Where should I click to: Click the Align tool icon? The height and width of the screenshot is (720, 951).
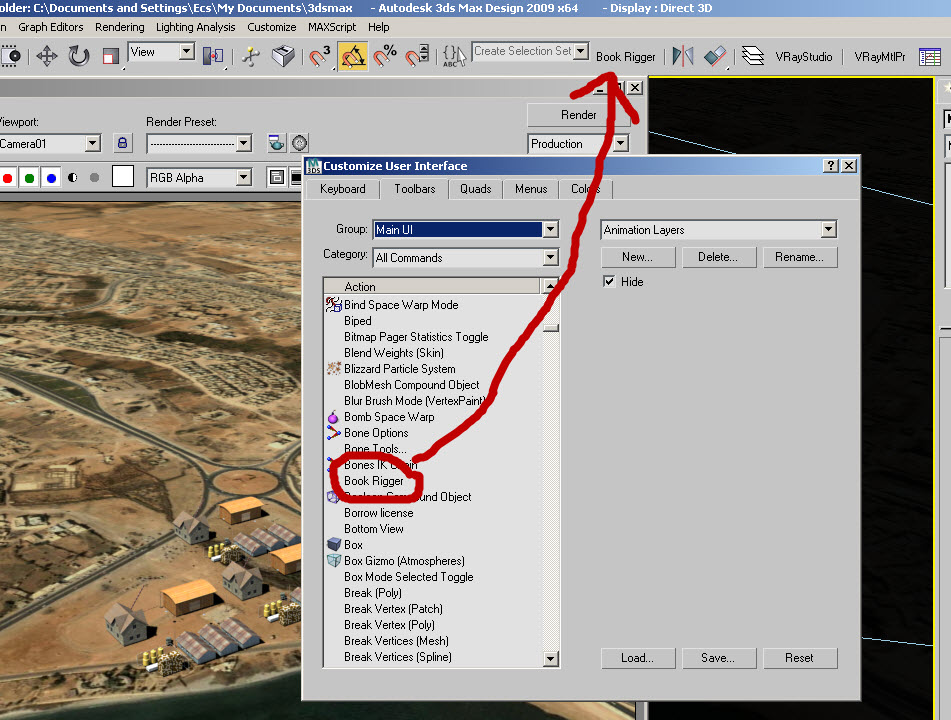715,56
